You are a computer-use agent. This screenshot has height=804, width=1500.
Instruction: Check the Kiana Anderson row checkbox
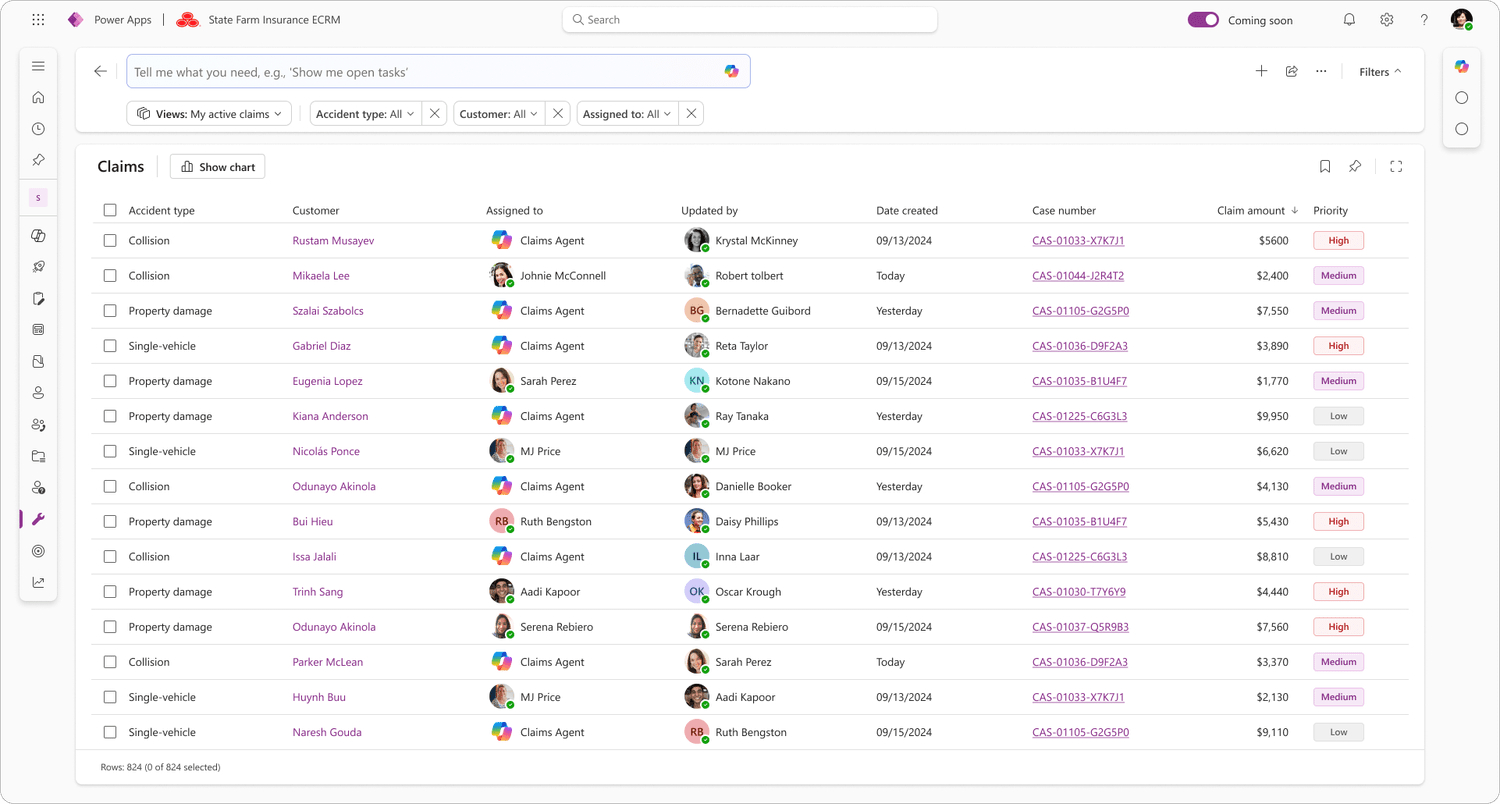[110, 416]
